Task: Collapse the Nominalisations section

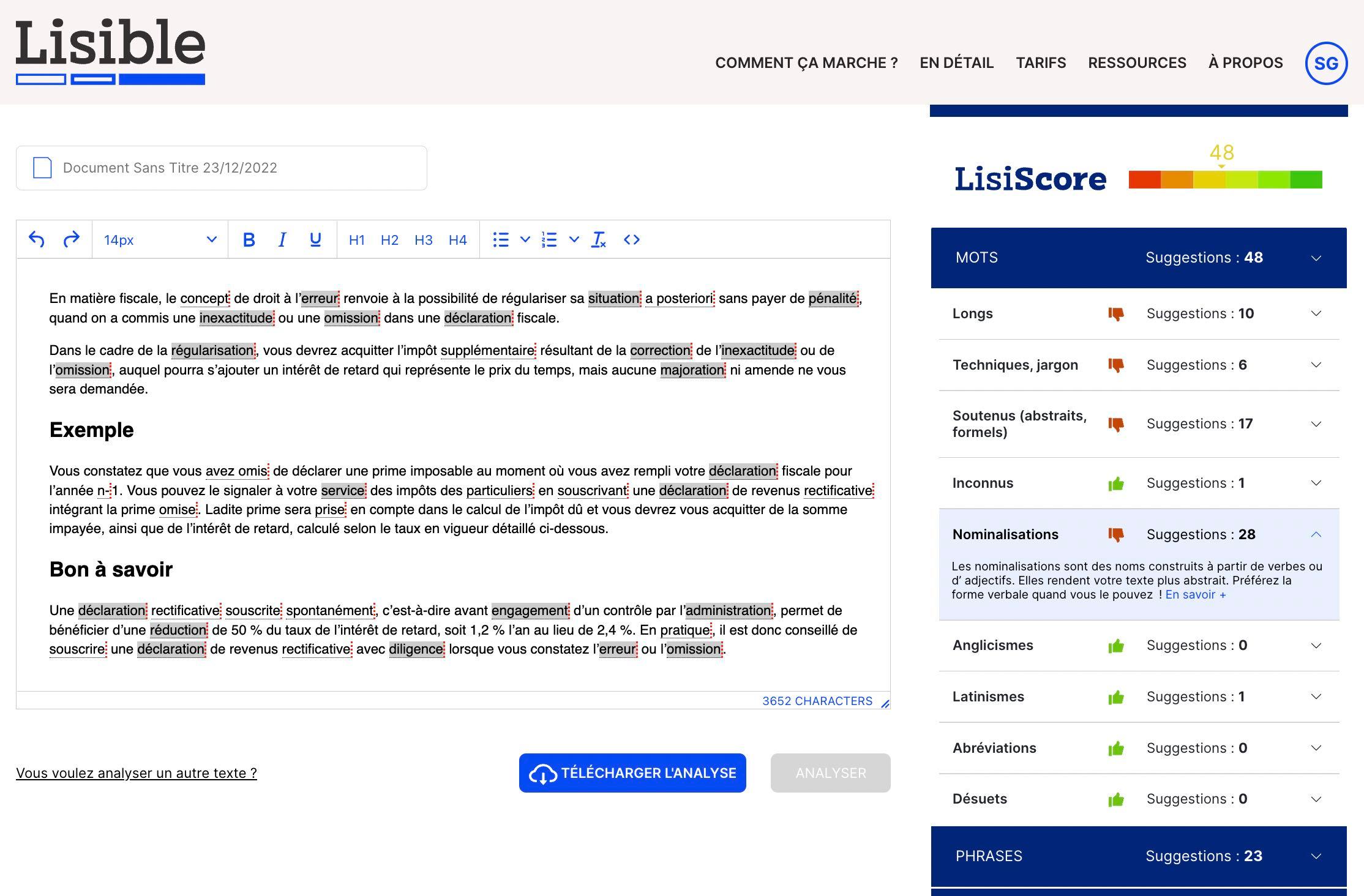Action: pyautogui.click(x=1316, y=534)
